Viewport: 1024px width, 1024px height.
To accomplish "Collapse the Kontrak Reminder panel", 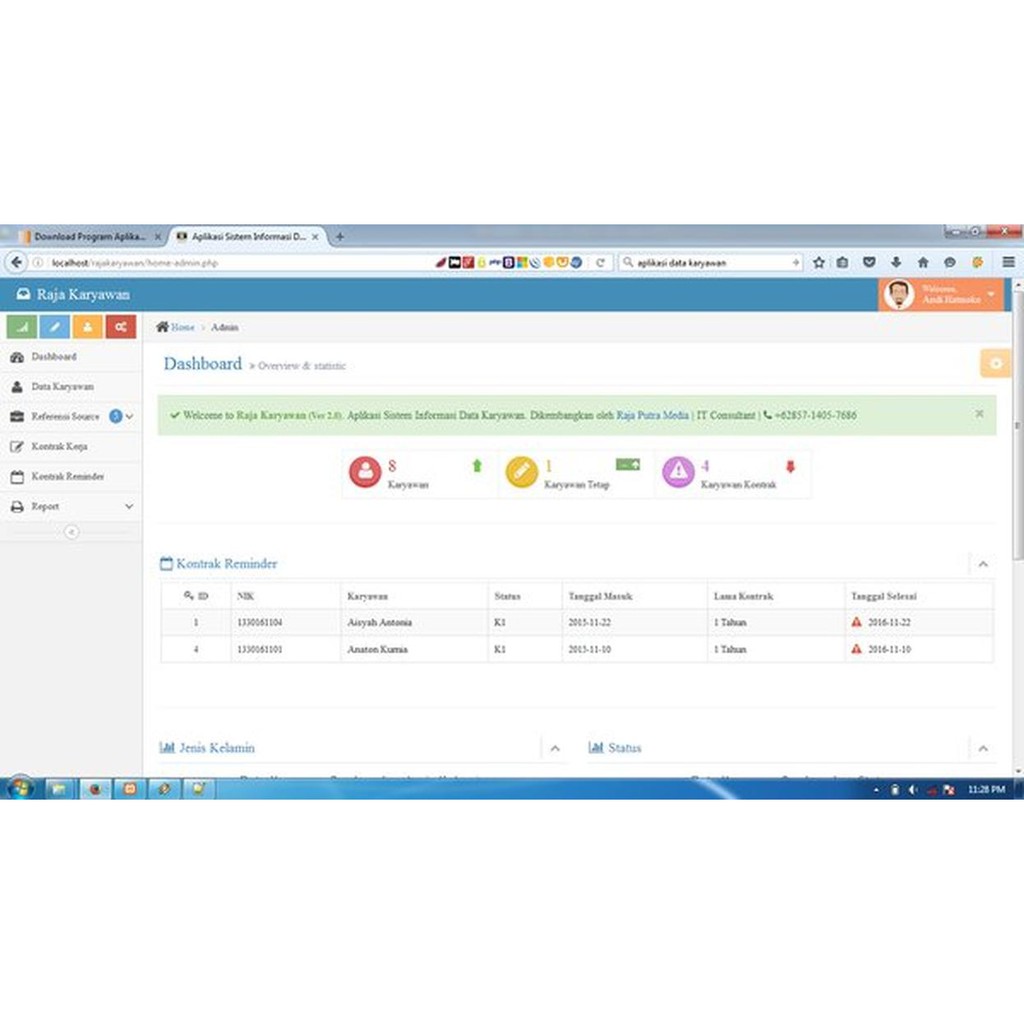I will point(983,565).
